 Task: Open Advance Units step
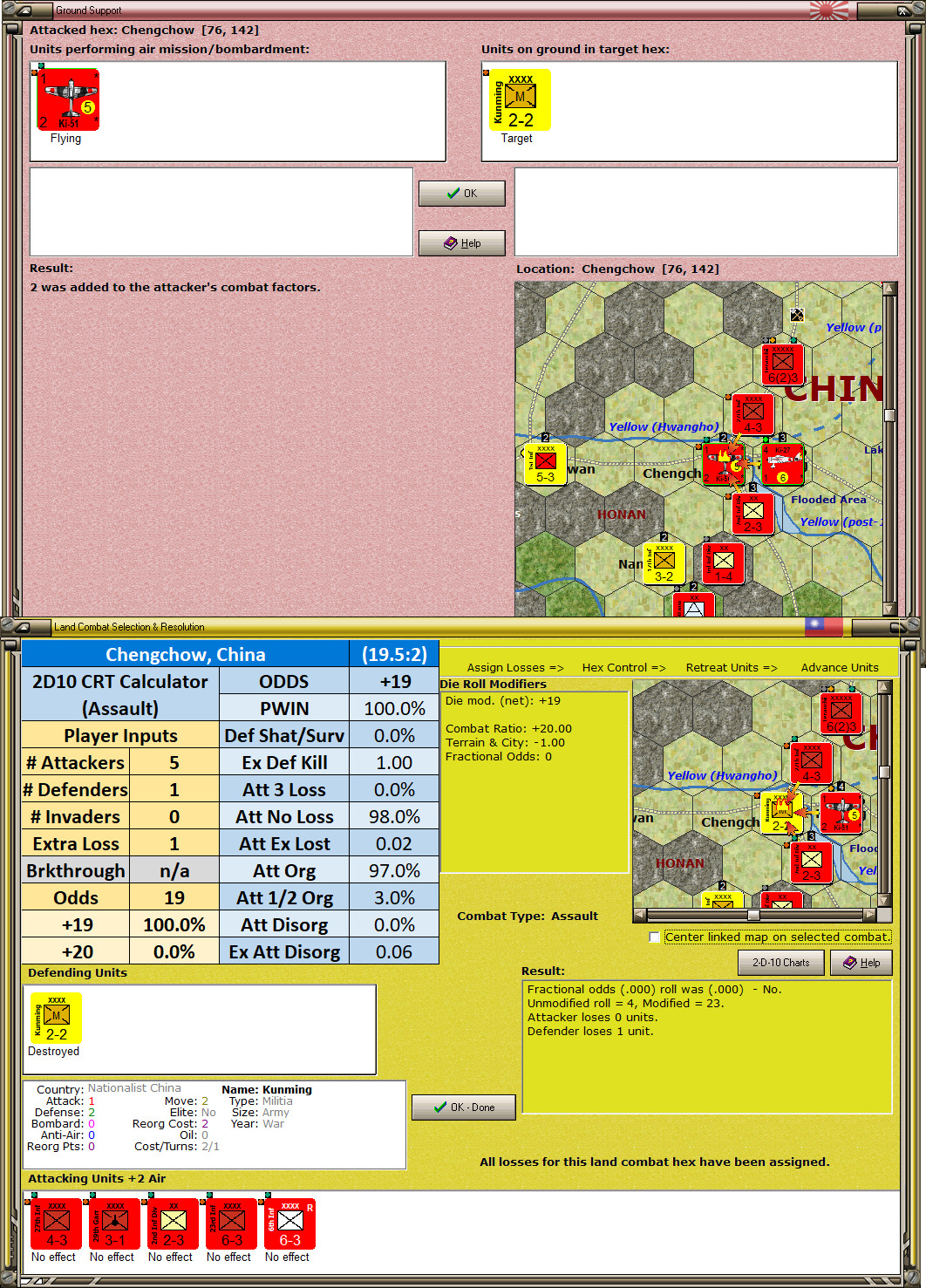[840, 667]
